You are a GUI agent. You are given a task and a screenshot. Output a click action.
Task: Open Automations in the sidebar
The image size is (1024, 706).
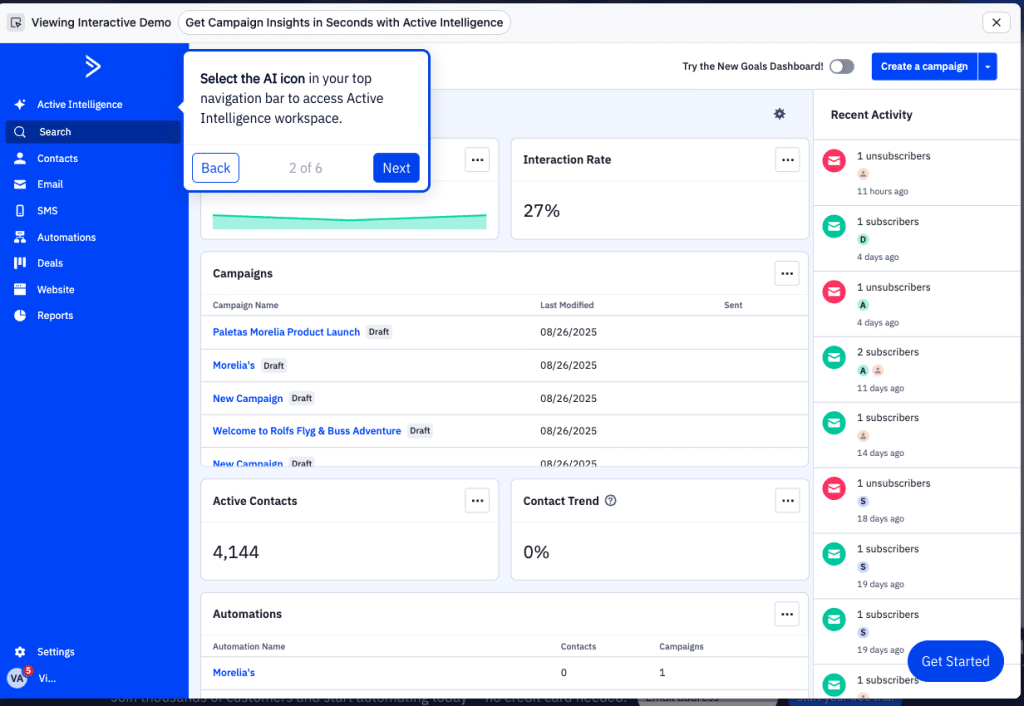[x=66, y=237]
